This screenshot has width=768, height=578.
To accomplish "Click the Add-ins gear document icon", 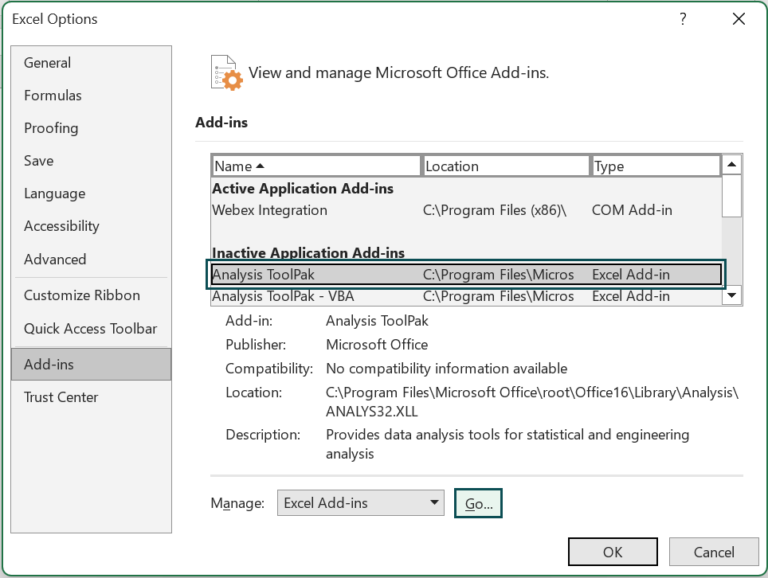I will pos(226,73).
